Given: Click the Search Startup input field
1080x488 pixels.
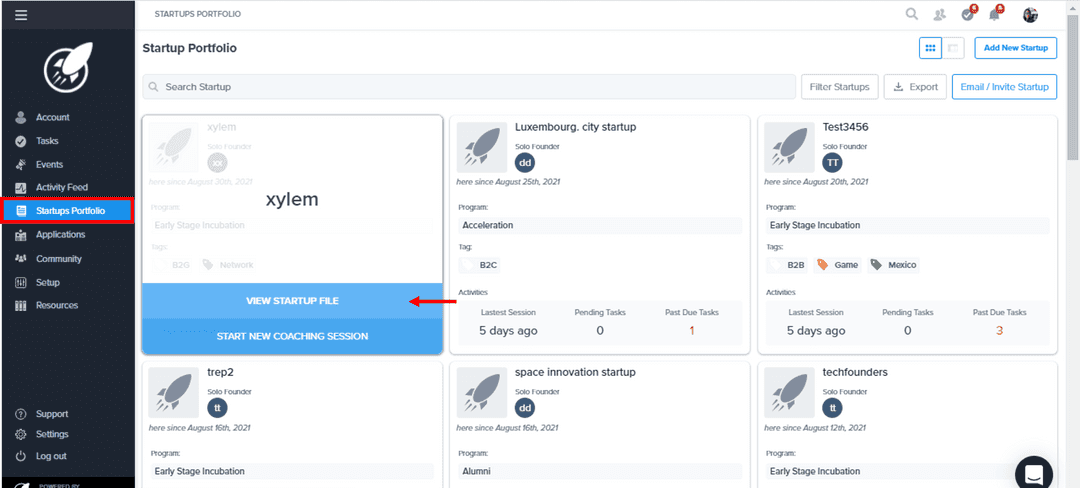Looking at the screenshot, I should (468, 87).
